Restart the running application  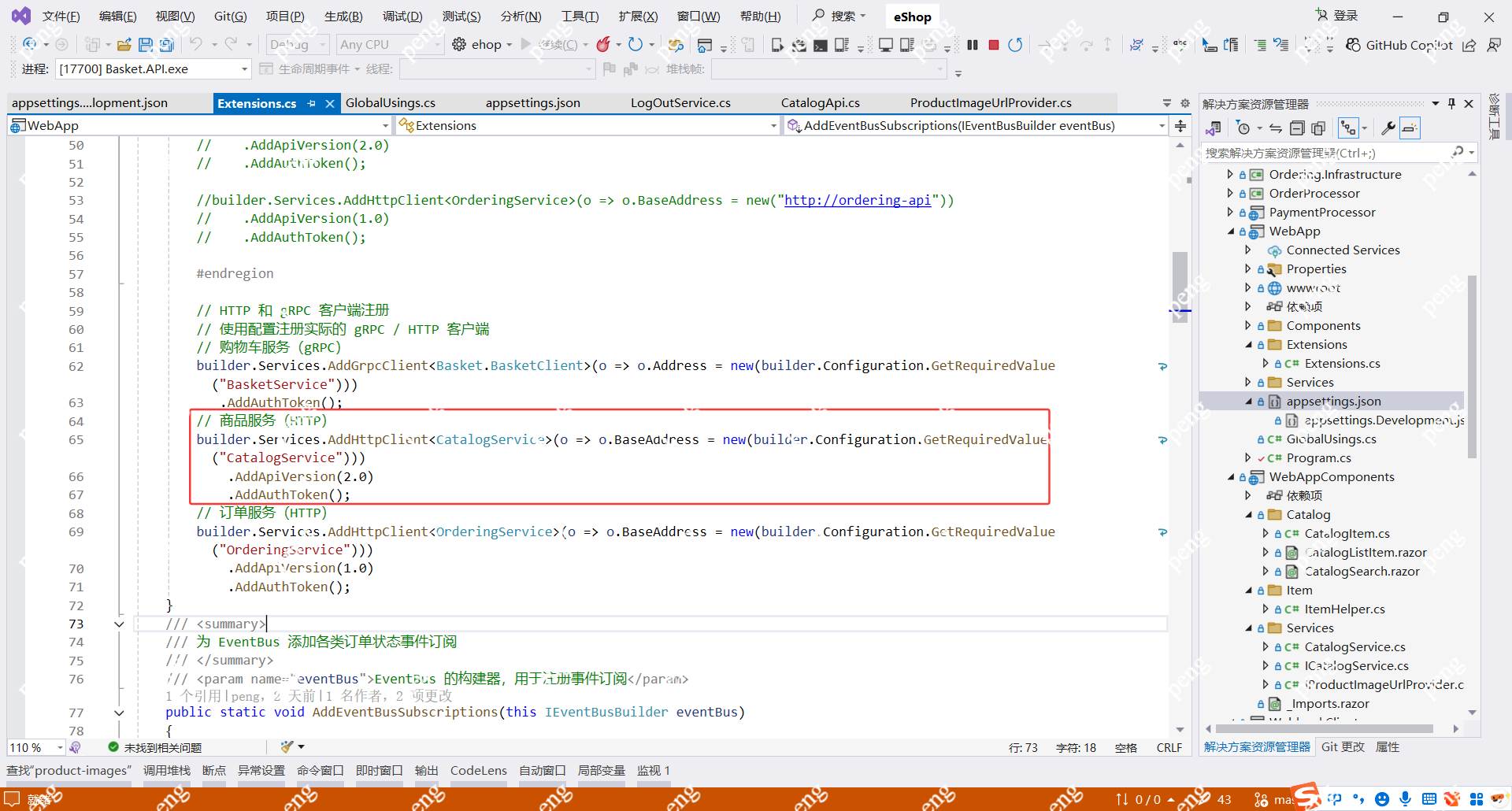point(1015,45)
